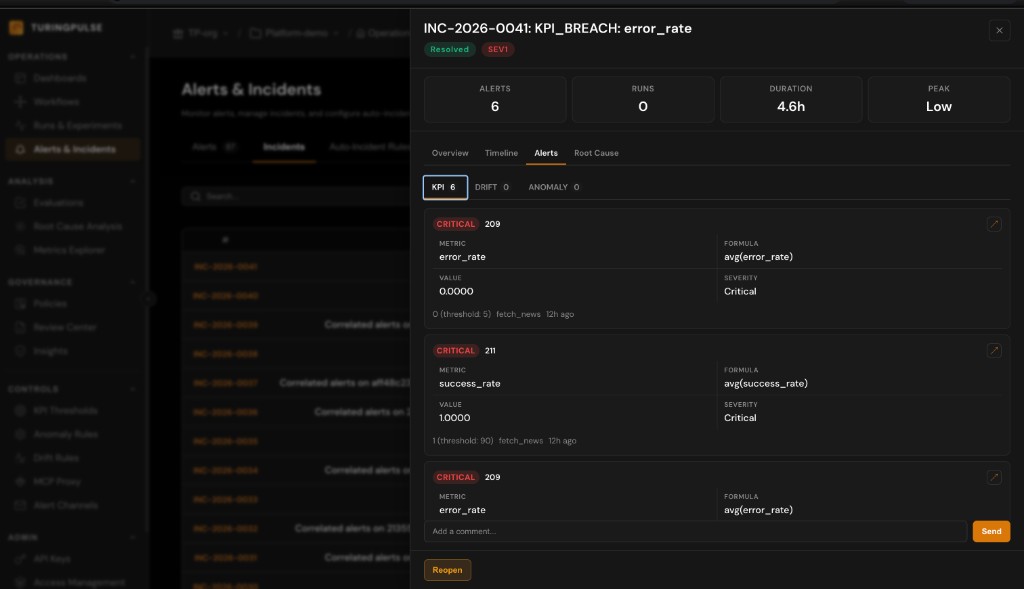Open the Dashboards icon in sidebar
Screen dimensions: 1024x589
tap(20, 78)
